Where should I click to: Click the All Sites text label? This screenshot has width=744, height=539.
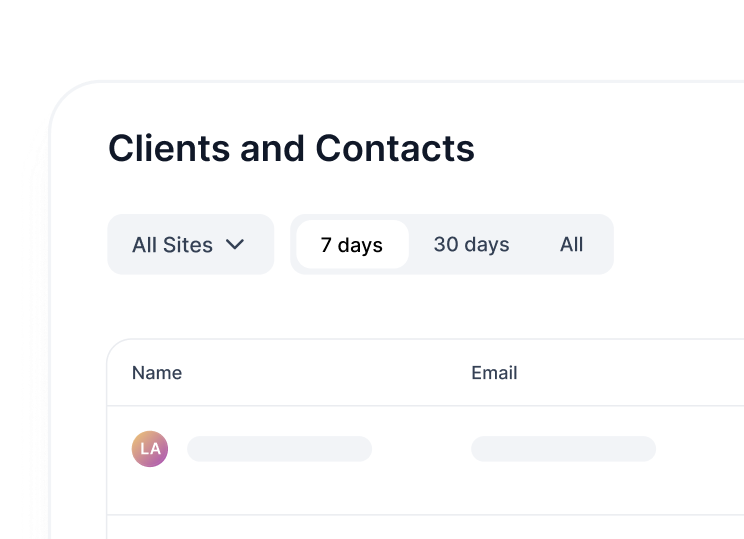point(172,245)
